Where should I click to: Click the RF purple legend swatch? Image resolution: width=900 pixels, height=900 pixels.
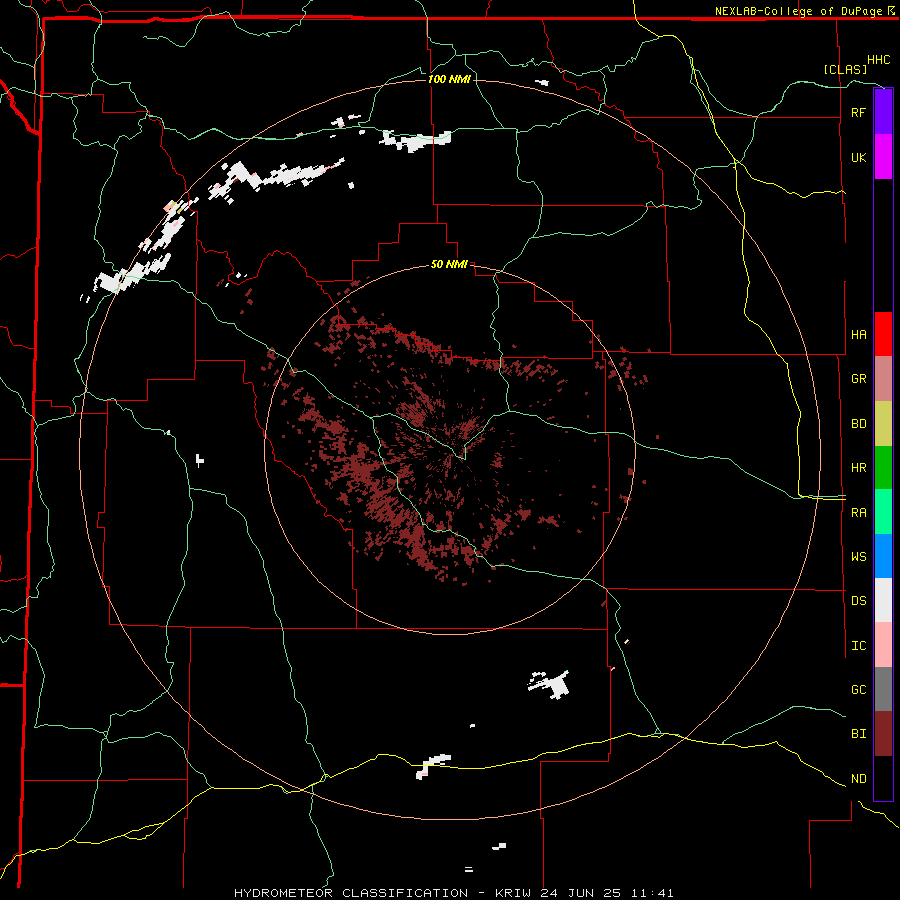(x=883, y=112)
